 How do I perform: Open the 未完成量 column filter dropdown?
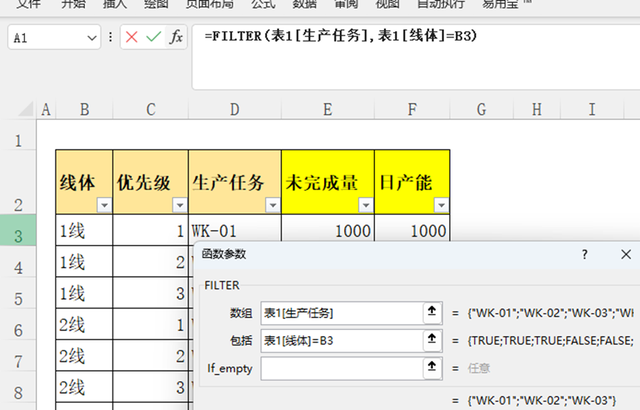tap(366, 205)
